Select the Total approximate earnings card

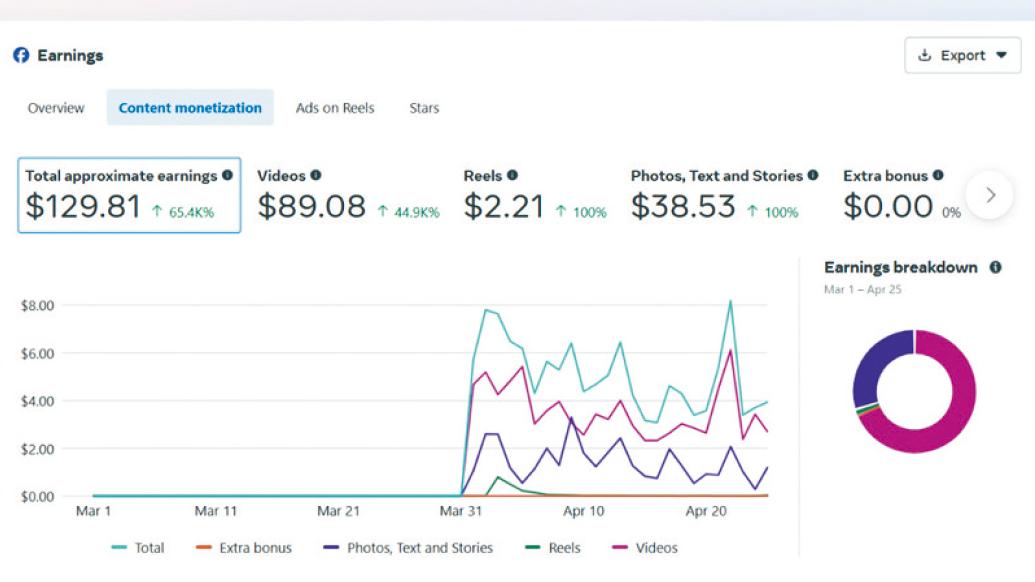(129, 195)
